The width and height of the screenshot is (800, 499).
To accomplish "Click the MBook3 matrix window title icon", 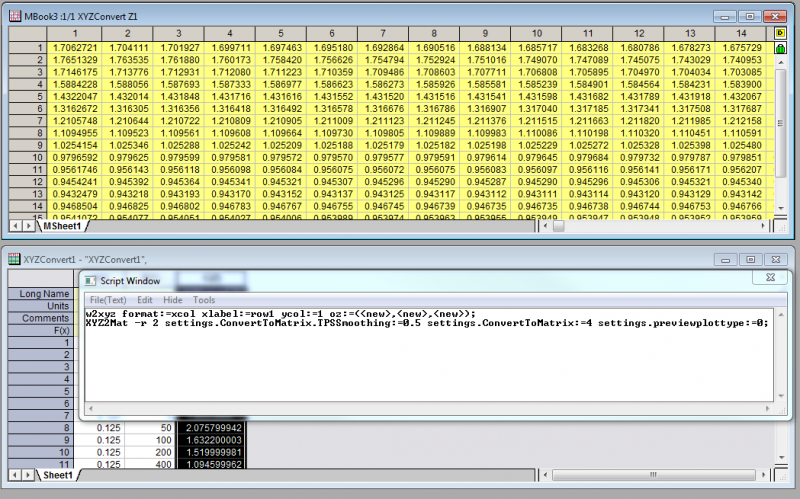I will 14,16.
